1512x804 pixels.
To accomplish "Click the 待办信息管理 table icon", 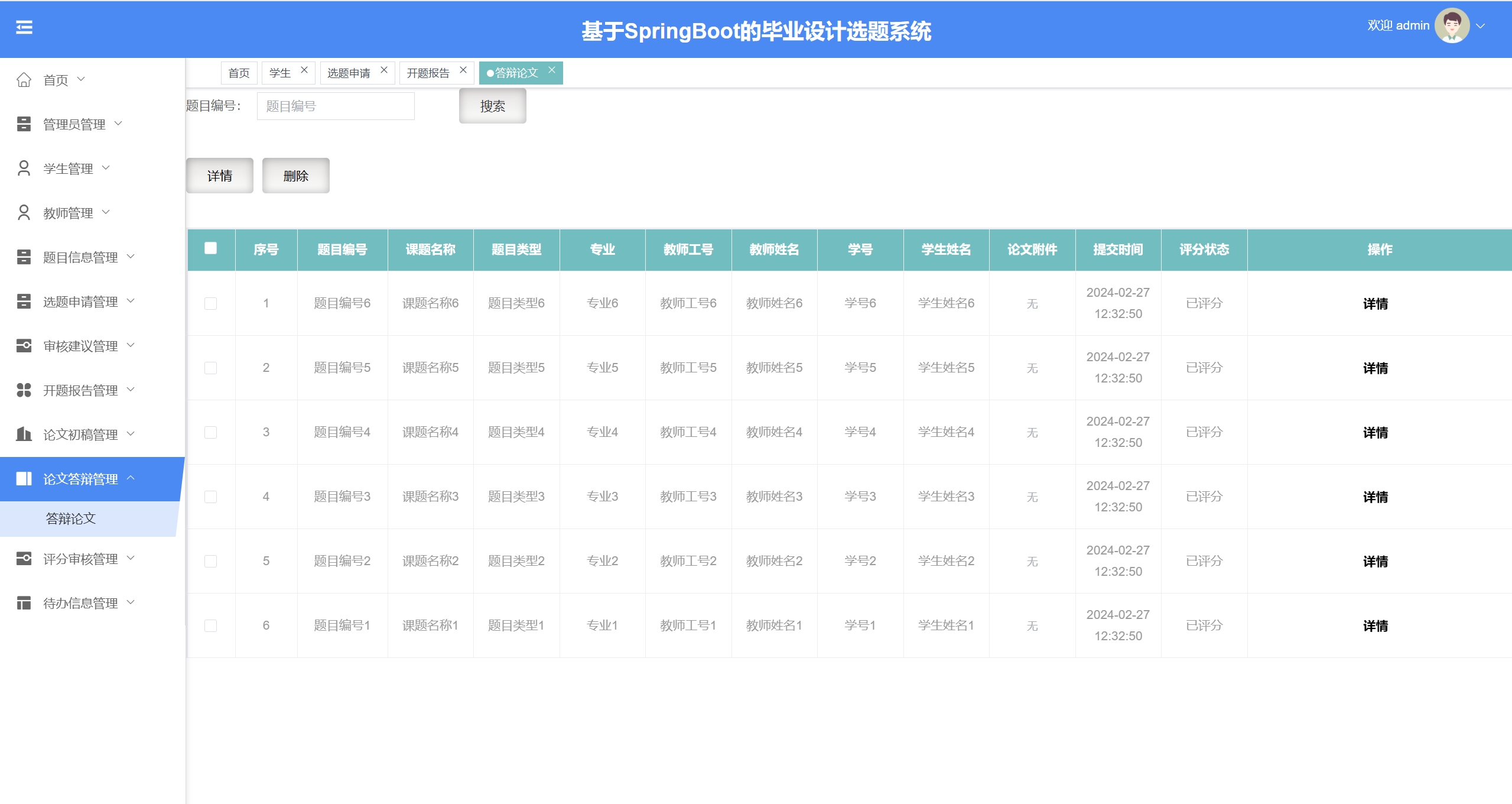I will click(24, 603).
